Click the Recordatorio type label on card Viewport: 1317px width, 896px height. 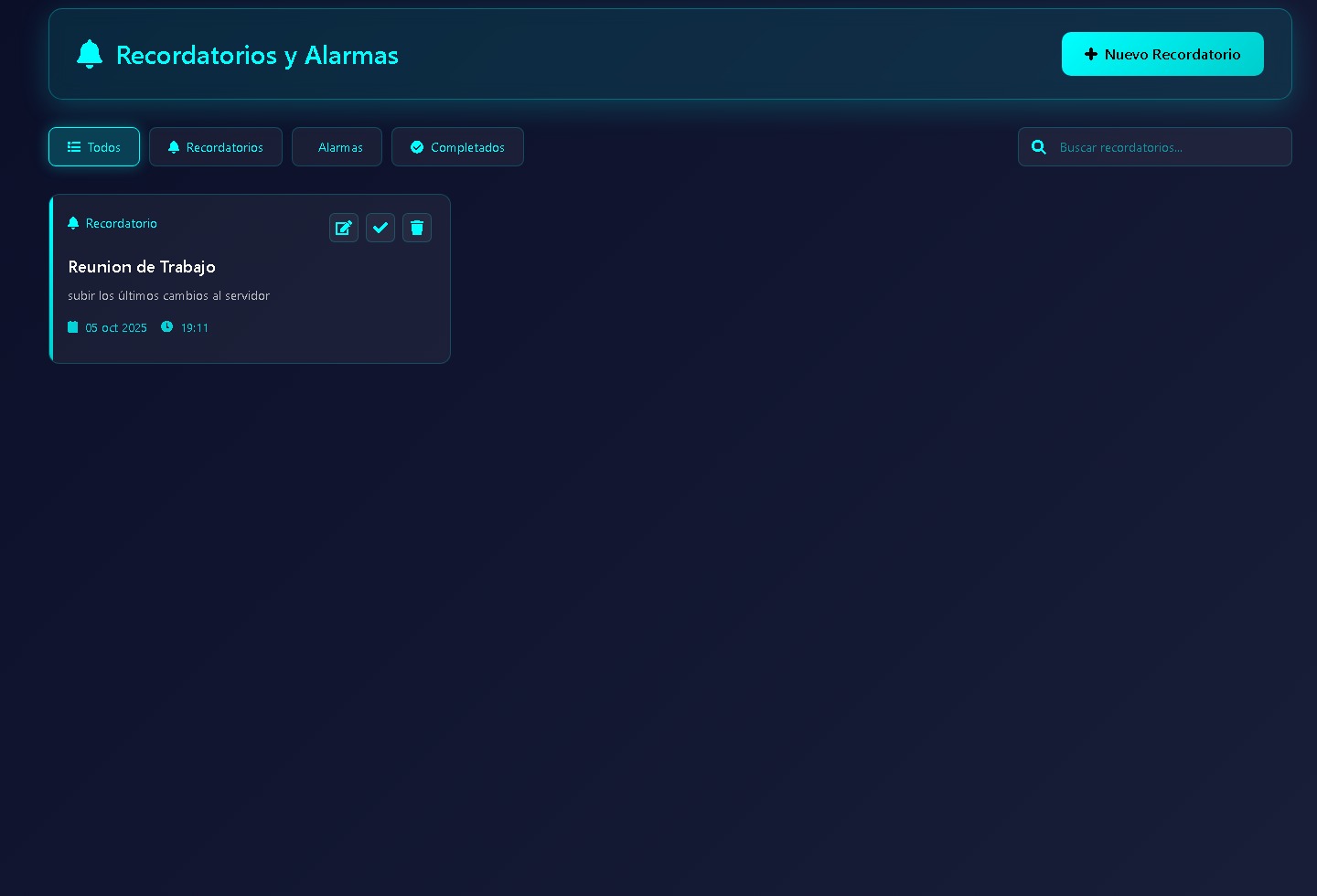tap(122, 223)
